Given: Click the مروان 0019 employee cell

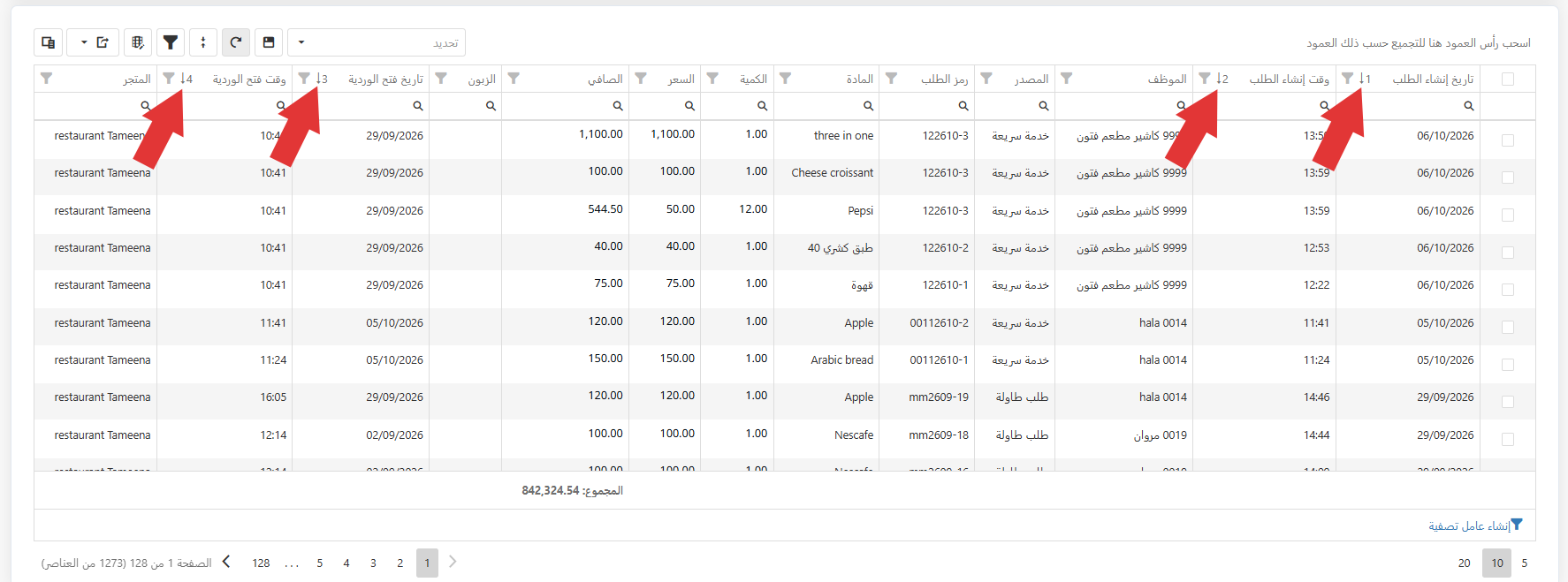Looking at the screenshot, I should point(1161,435).
